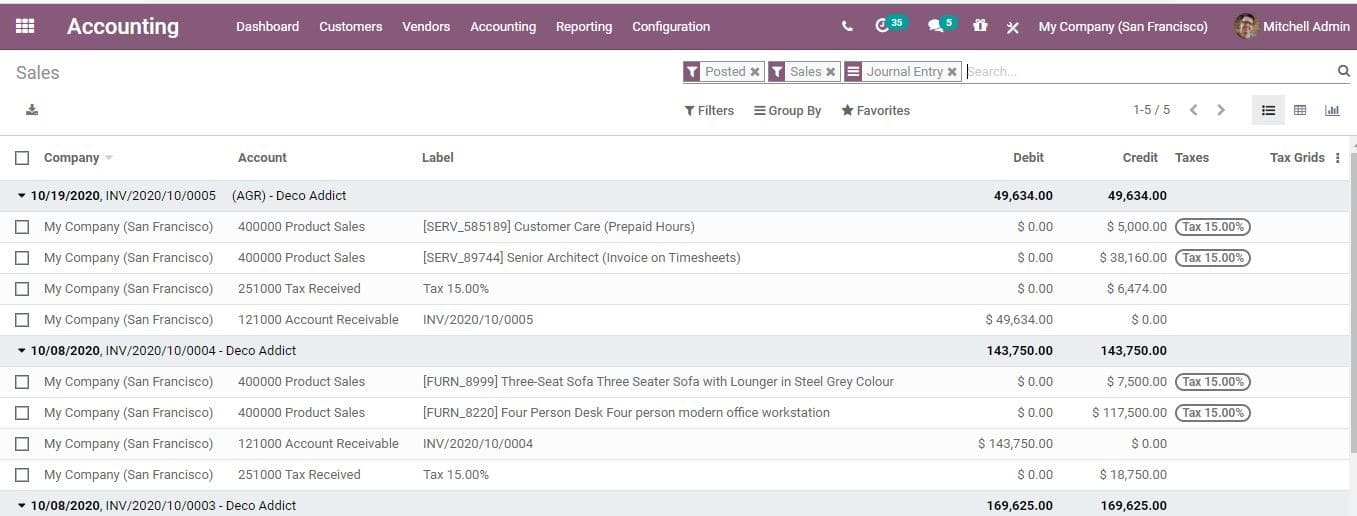Open the Reporting menu
Image resolution: width=1357 pixels, height=516 pixels.
click(x=584, y=27)
